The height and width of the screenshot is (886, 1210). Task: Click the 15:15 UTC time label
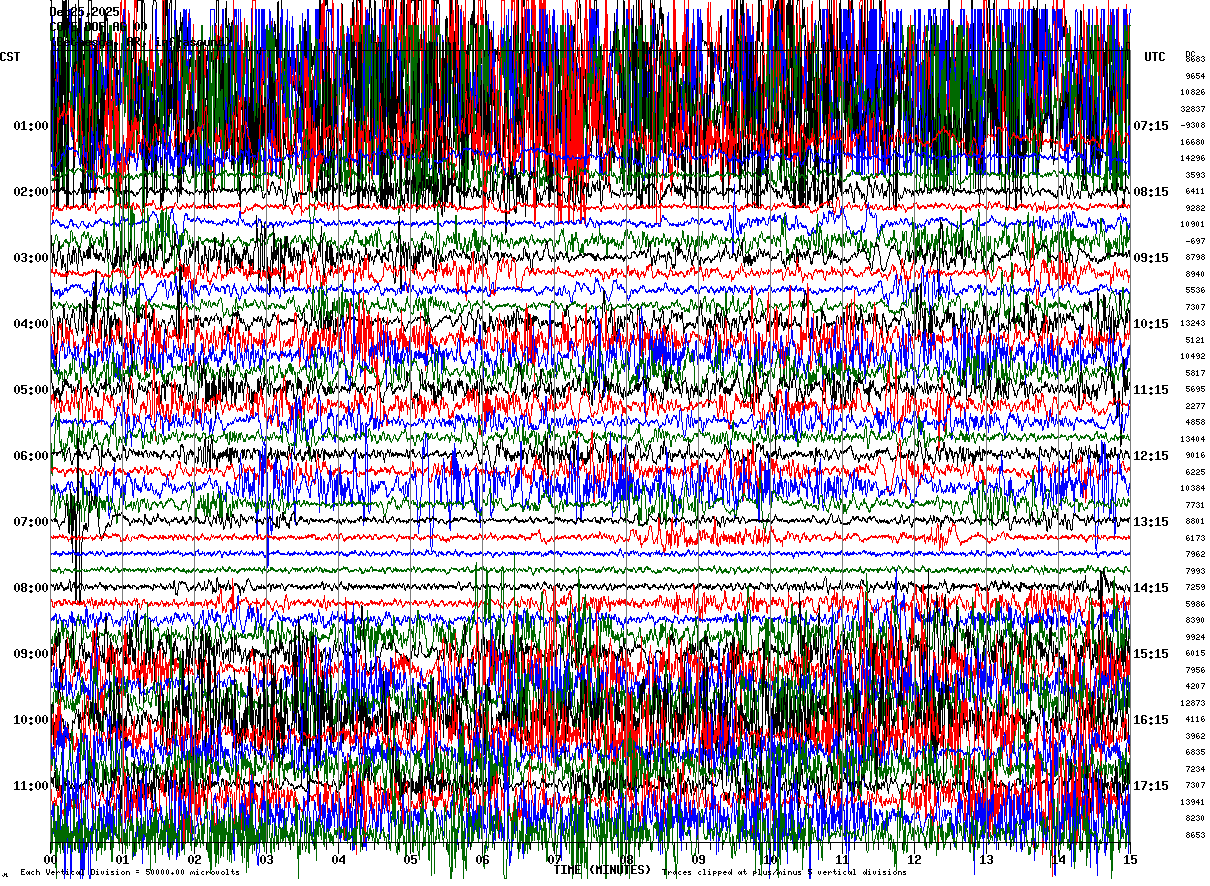tap(1151, 654)
